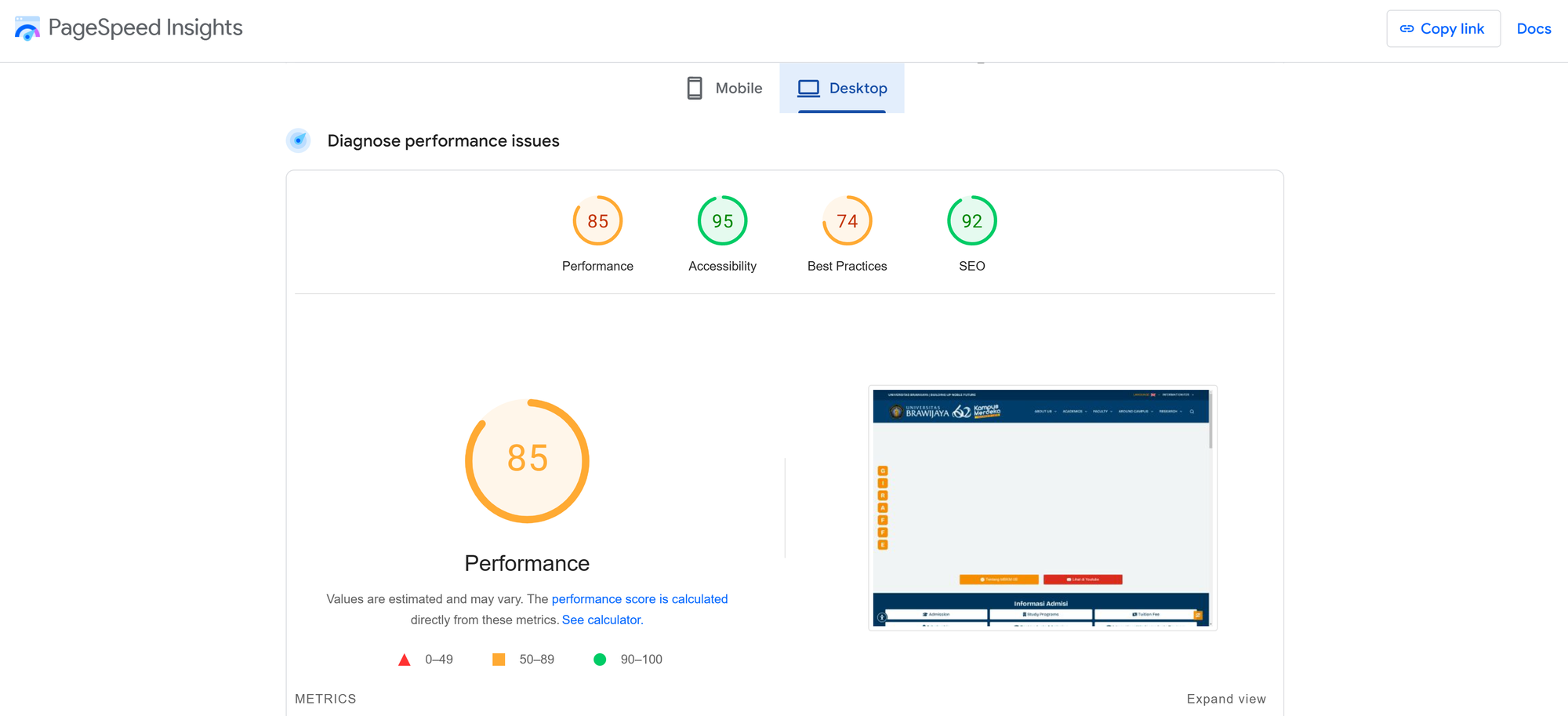Open the Universitas Brawijaya page screenshot thumbnail

pyautogui.click(x=1042, y=507)
